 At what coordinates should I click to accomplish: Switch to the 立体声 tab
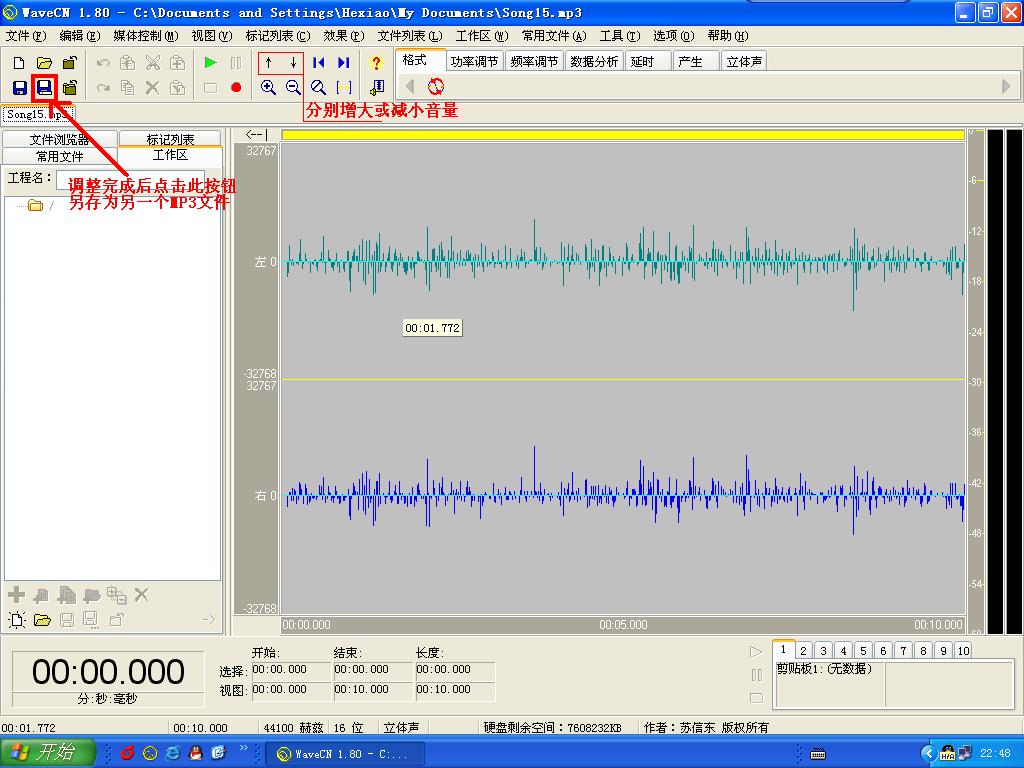point(744,61)
